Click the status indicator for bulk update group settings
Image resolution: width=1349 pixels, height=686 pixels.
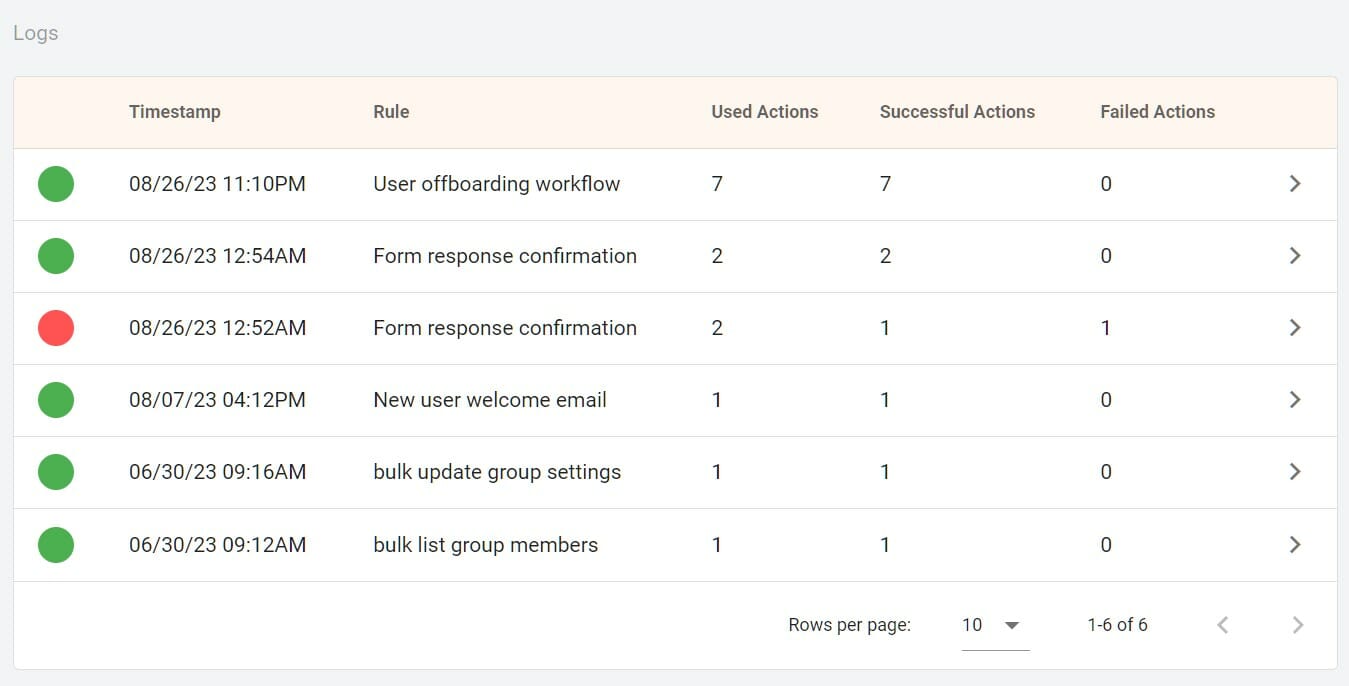tap(56, 471)
